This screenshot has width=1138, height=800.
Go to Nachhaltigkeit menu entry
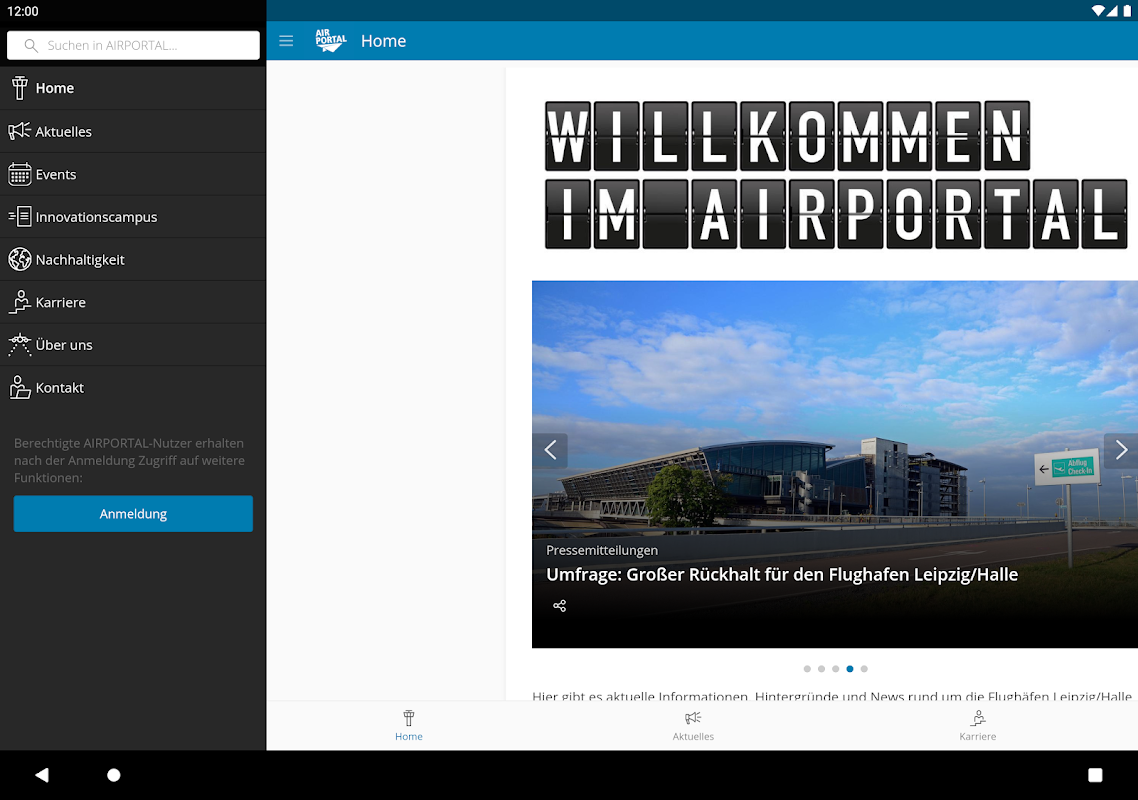(133, 259)
